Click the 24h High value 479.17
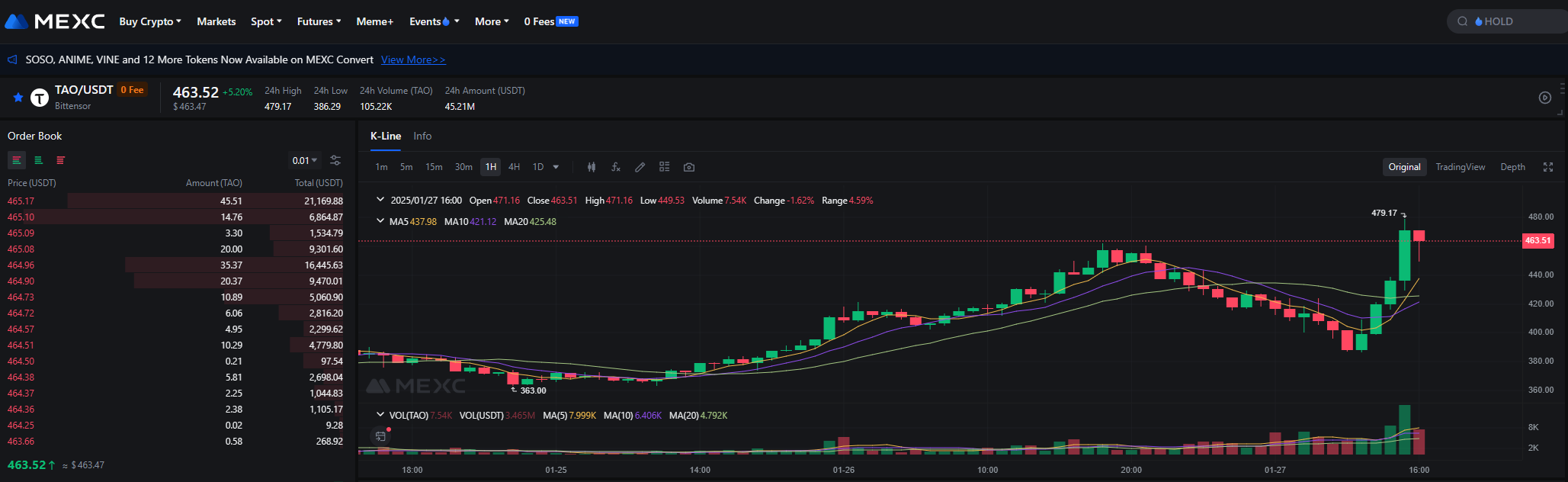The width and height of the screenshot is (1568, 482). [x=278, y=107]
